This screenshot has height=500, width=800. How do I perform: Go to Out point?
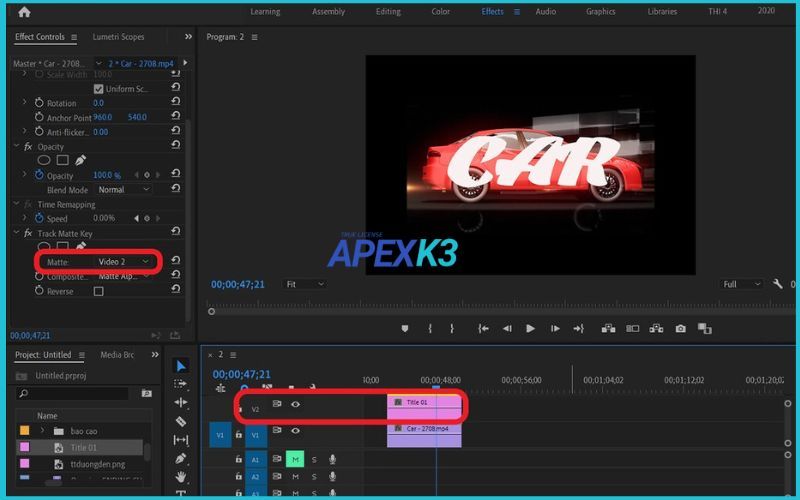579,329
